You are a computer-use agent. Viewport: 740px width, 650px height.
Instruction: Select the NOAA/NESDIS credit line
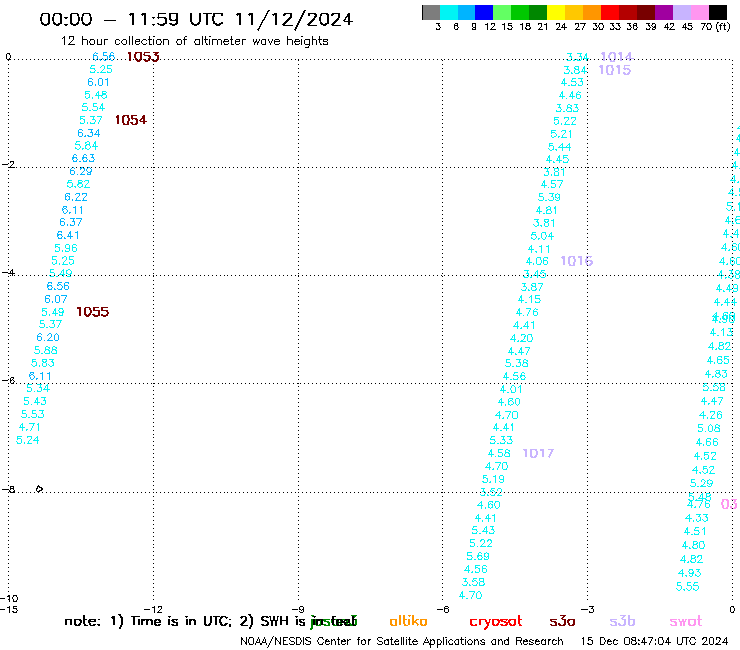pos(402,641)
